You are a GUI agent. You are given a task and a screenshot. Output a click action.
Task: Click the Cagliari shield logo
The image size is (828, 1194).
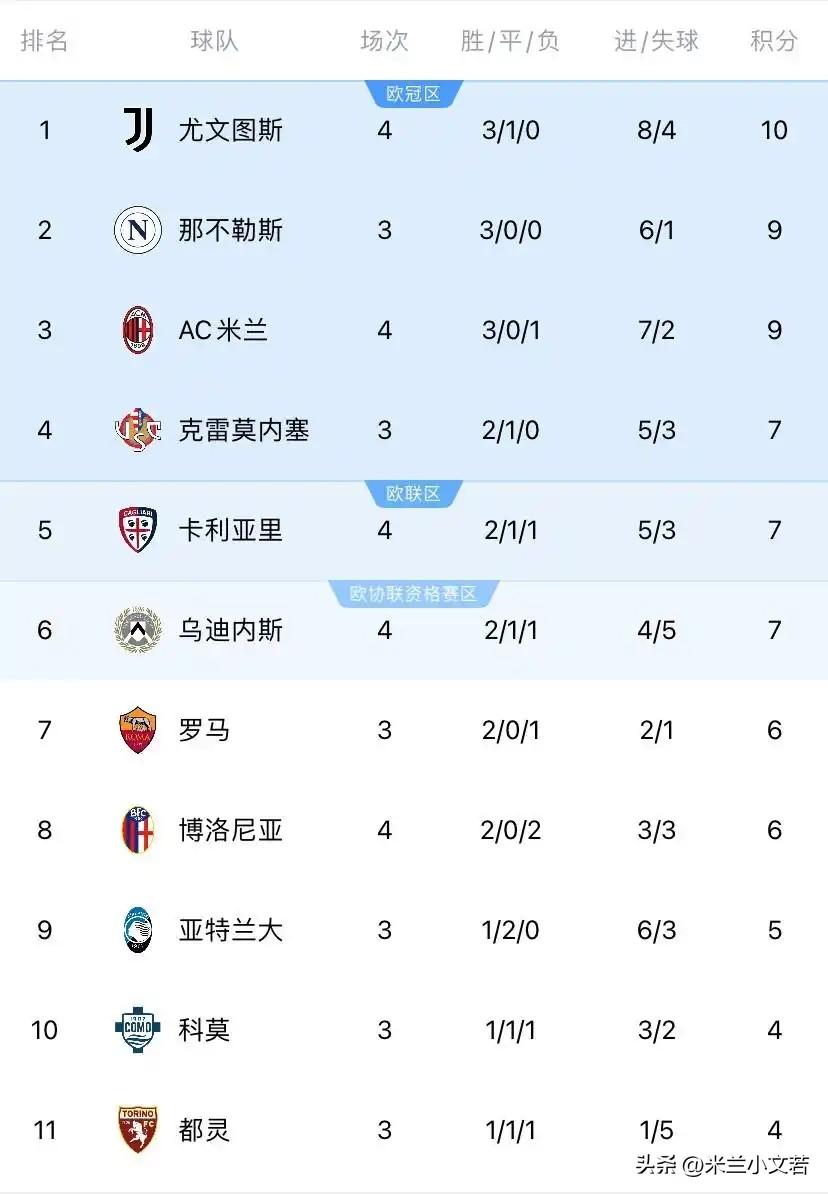tap(138, 530)
